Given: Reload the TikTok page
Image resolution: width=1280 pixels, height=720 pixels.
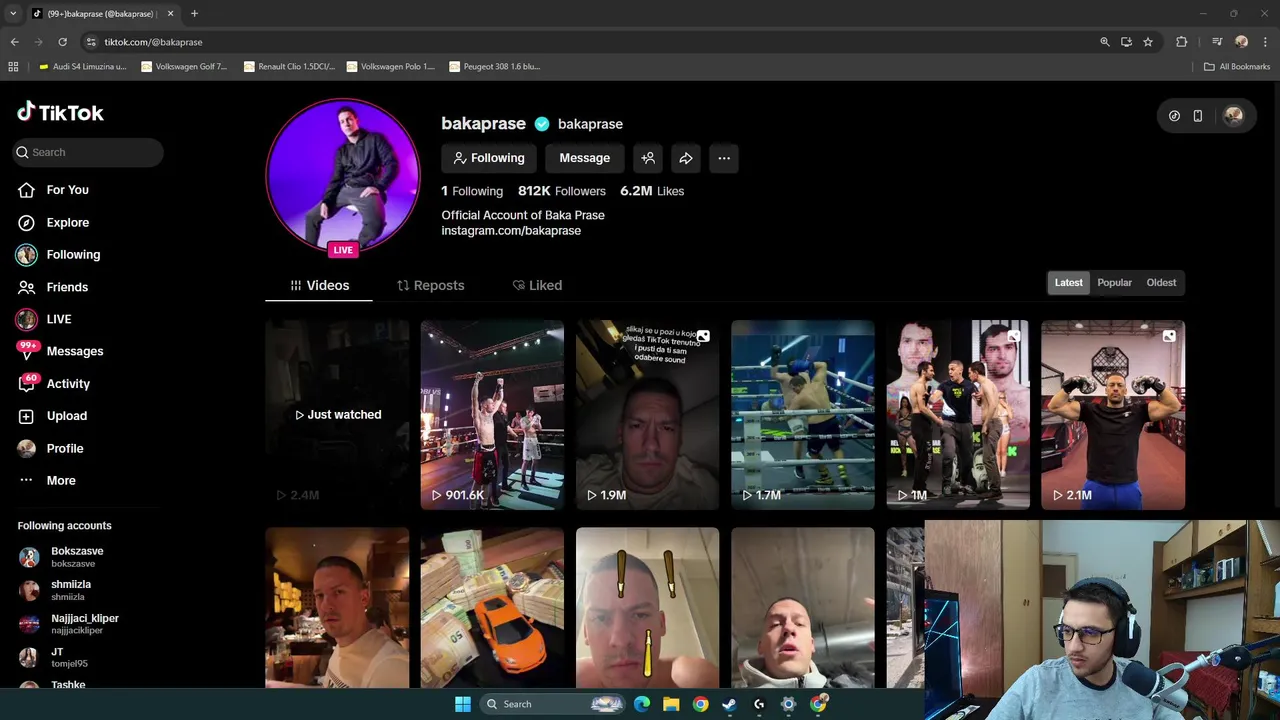Looking at the screenshot, I should (62, 42).
